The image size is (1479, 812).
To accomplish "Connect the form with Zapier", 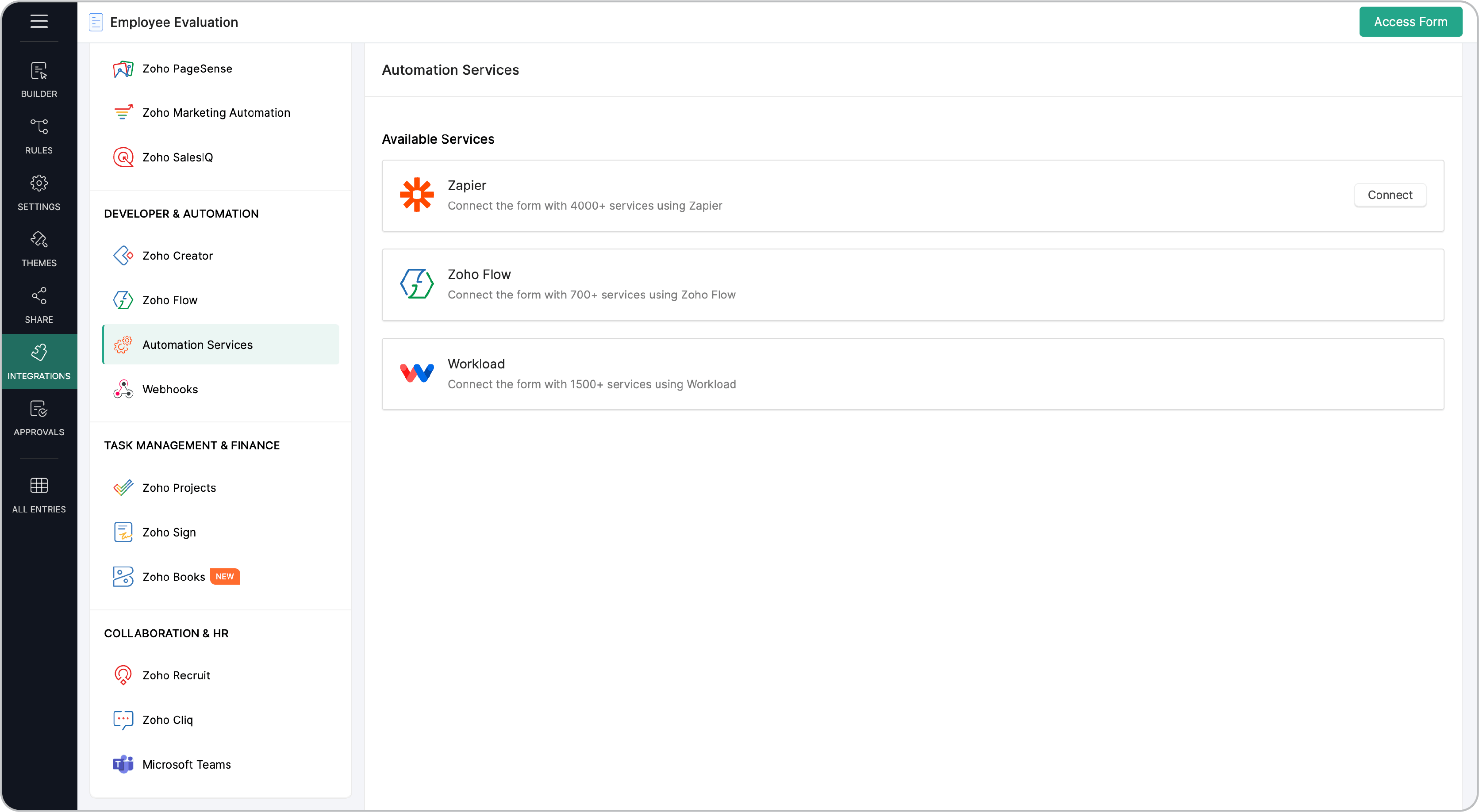I will coord(1390,195).
